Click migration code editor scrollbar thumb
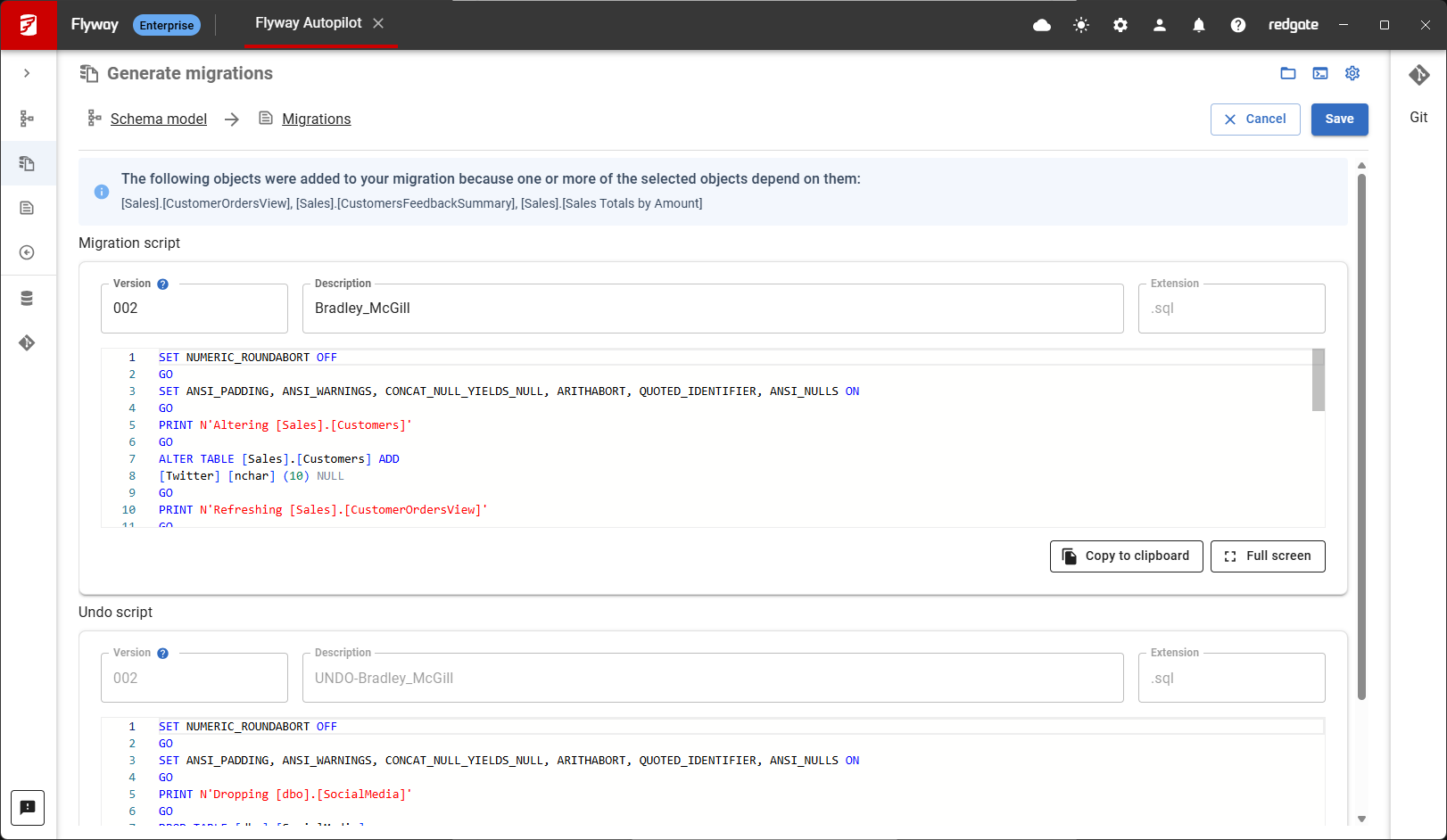The width and height of the screenshot is (1447, 840). pos(1319,380)
